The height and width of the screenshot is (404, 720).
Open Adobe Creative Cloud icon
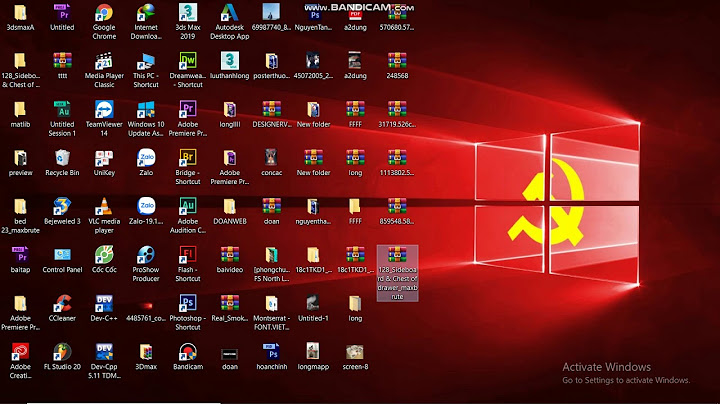click(20, 353)
